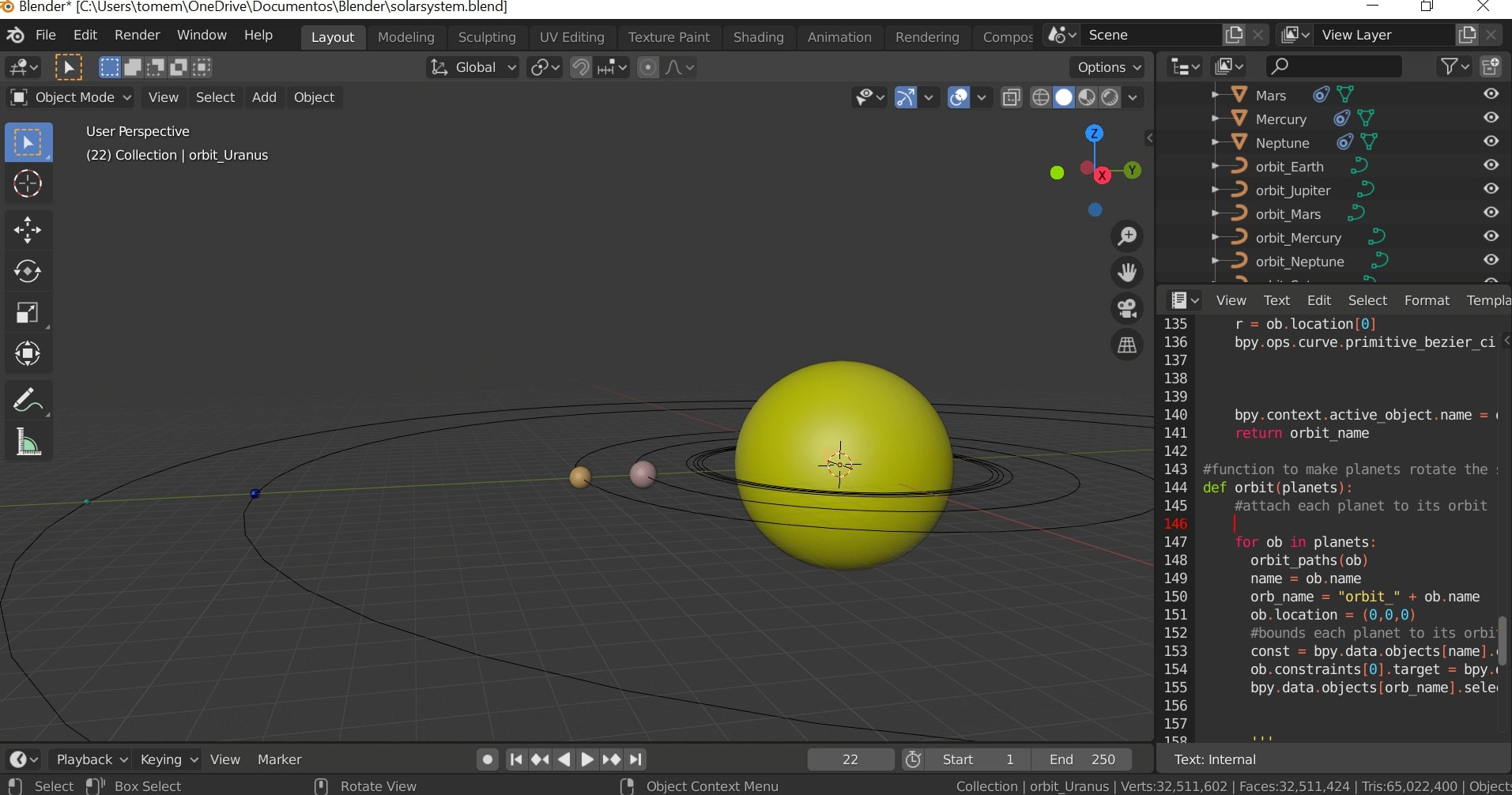Select the Cursor tool in the toolbar

pos(28,184)
